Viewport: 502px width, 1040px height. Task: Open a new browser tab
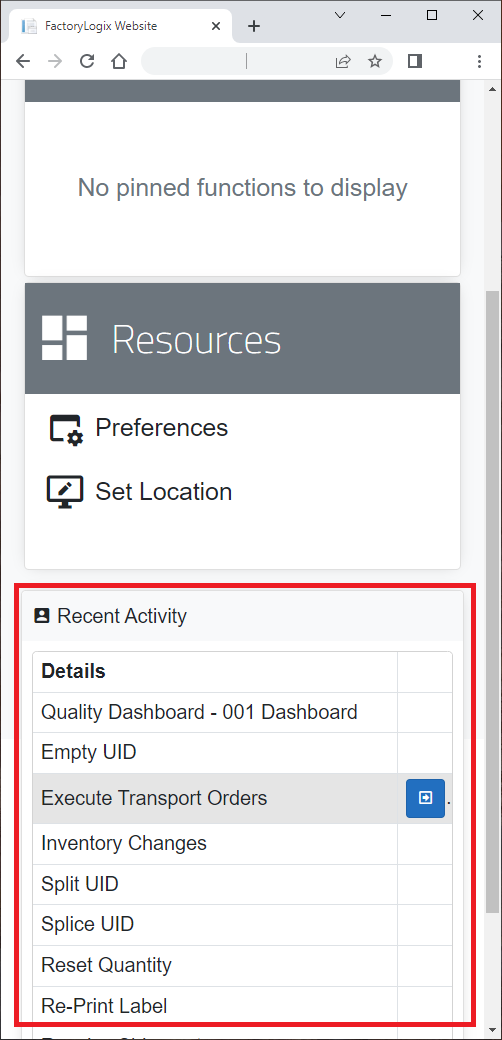tap(254, 26)
